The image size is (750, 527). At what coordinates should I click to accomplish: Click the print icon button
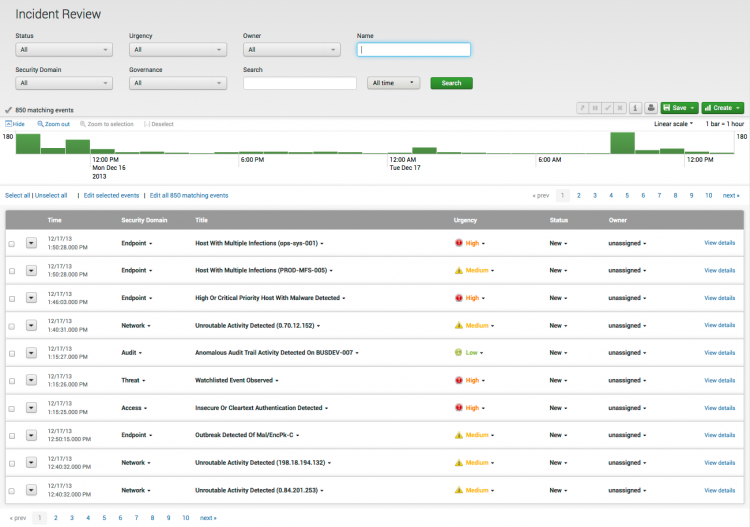651,108
